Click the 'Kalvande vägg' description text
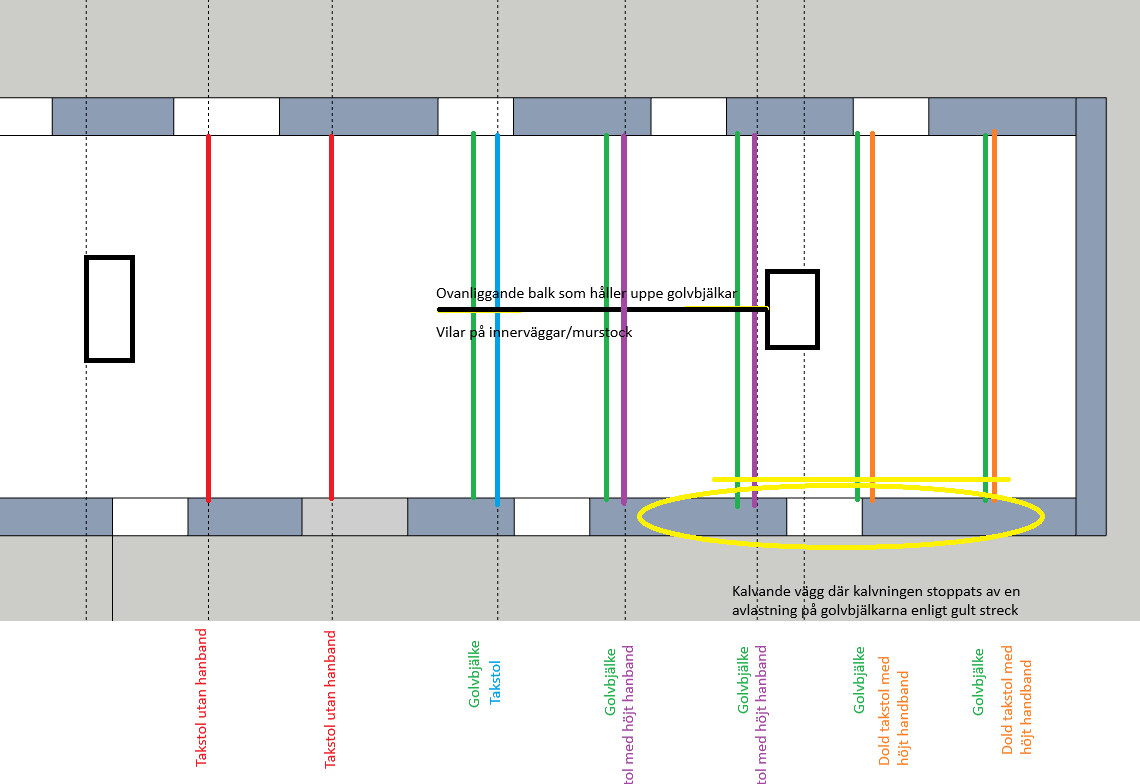1140x784 pixels. tap(875, 600)
